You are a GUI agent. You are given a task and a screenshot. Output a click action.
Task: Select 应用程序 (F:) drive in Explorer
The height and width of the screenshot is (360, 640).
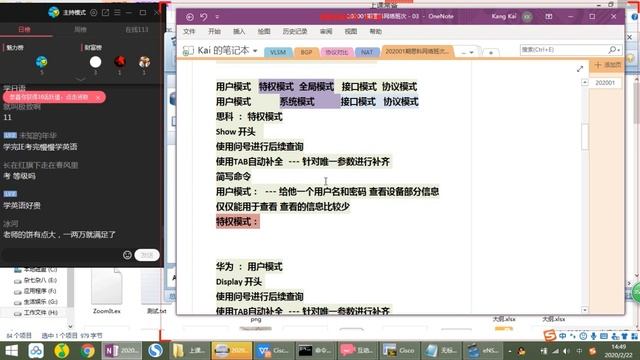click(36, 291)
